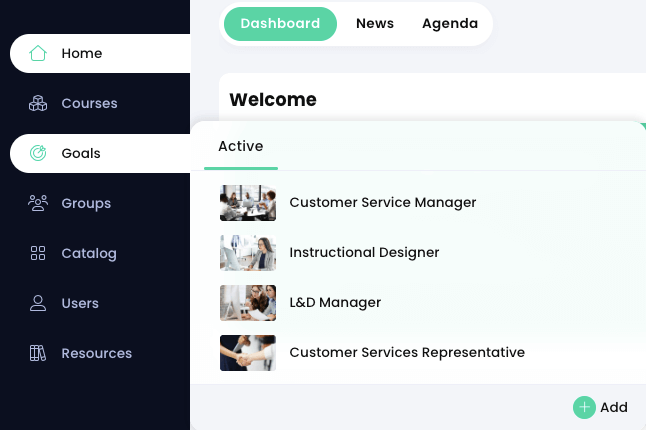
Task: Select the Goals menu label
Action: (x=81, y=153)
